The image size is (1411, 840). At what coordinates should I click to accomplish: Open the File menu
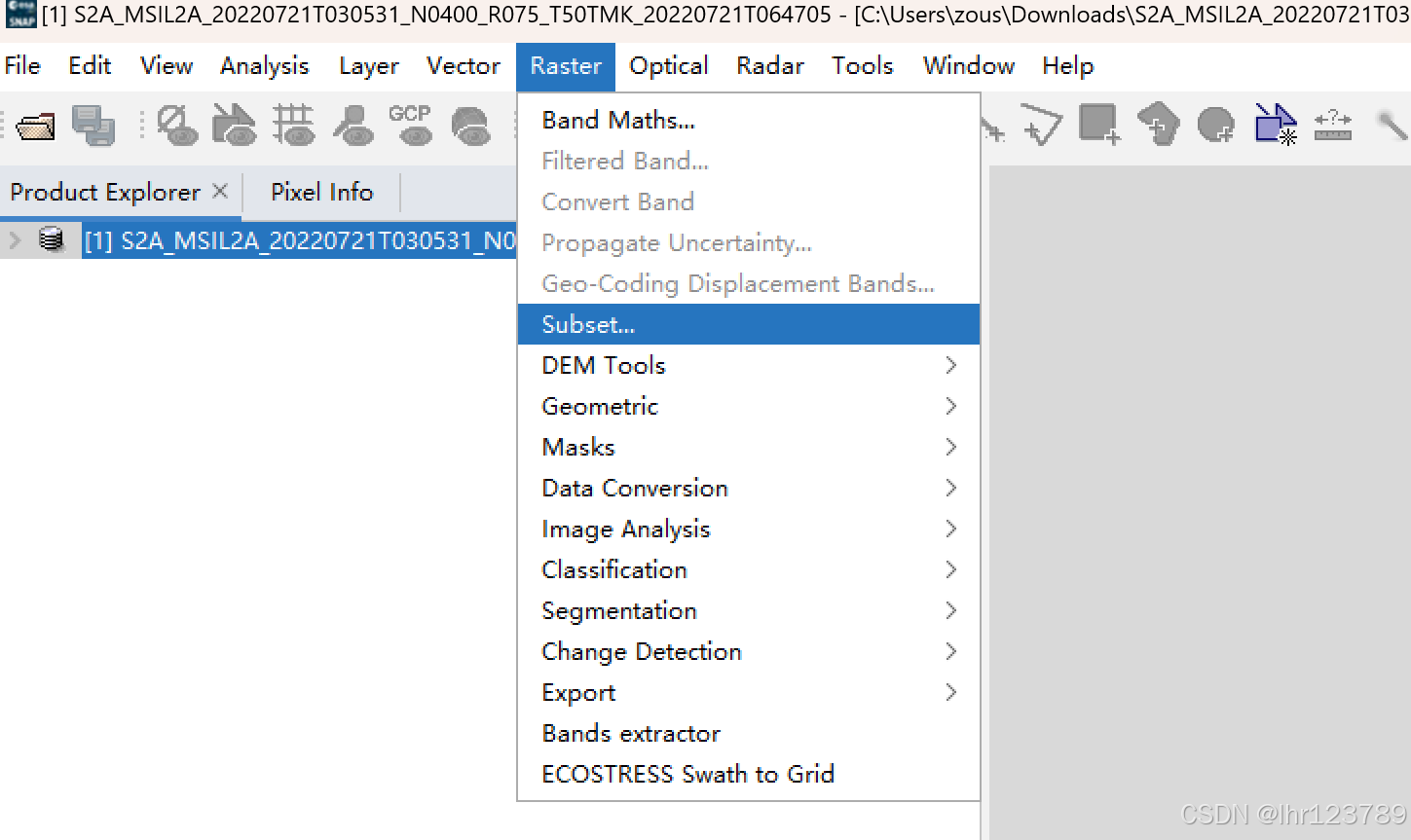point(22,66)
